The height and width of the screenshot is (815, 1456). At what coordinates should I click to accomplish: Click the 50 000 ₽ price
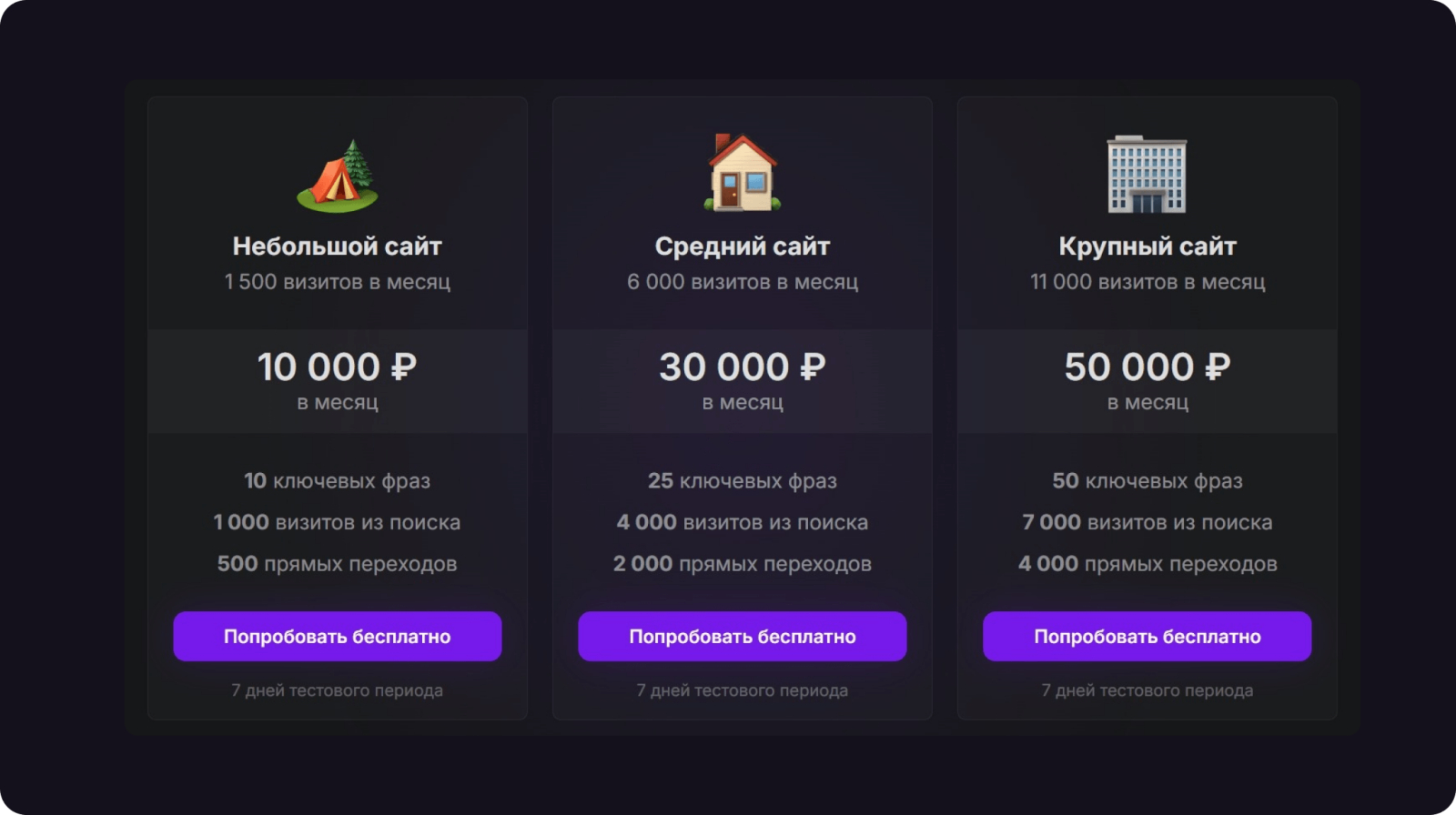pos(1148,367)
